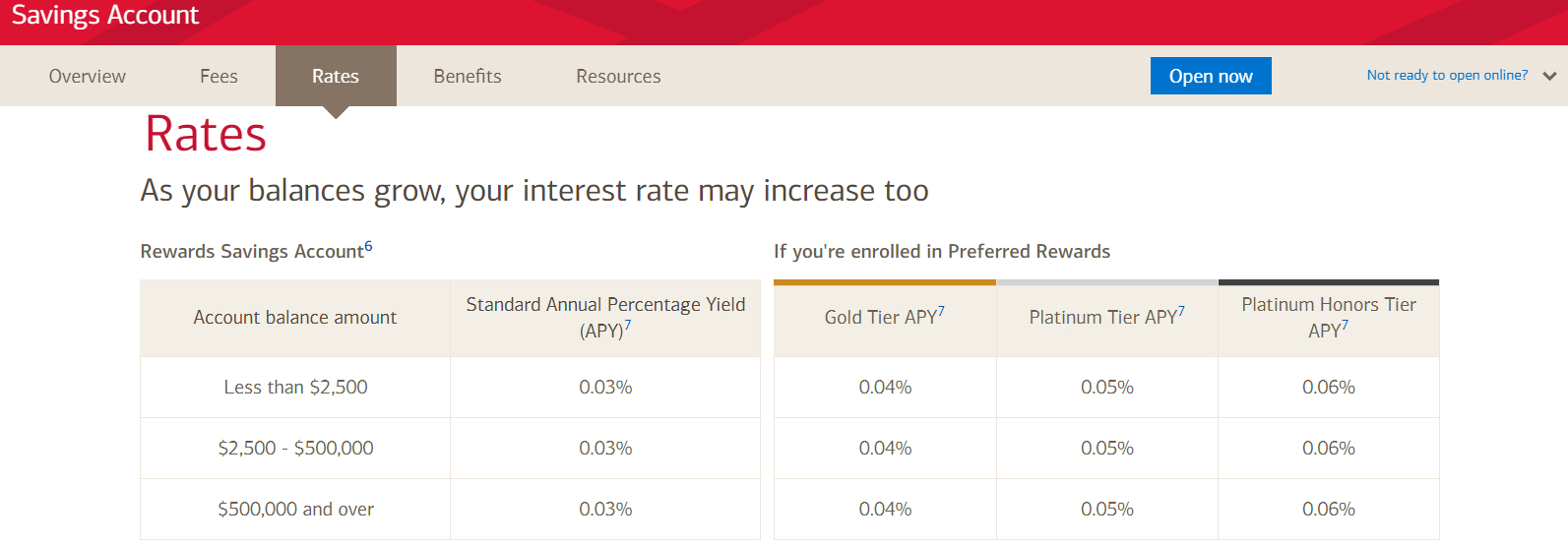The width and height of the screenshot is (1568, 545).
Task: Click footnote 7 next to Gold Tier APY
Action: [941, 312]
